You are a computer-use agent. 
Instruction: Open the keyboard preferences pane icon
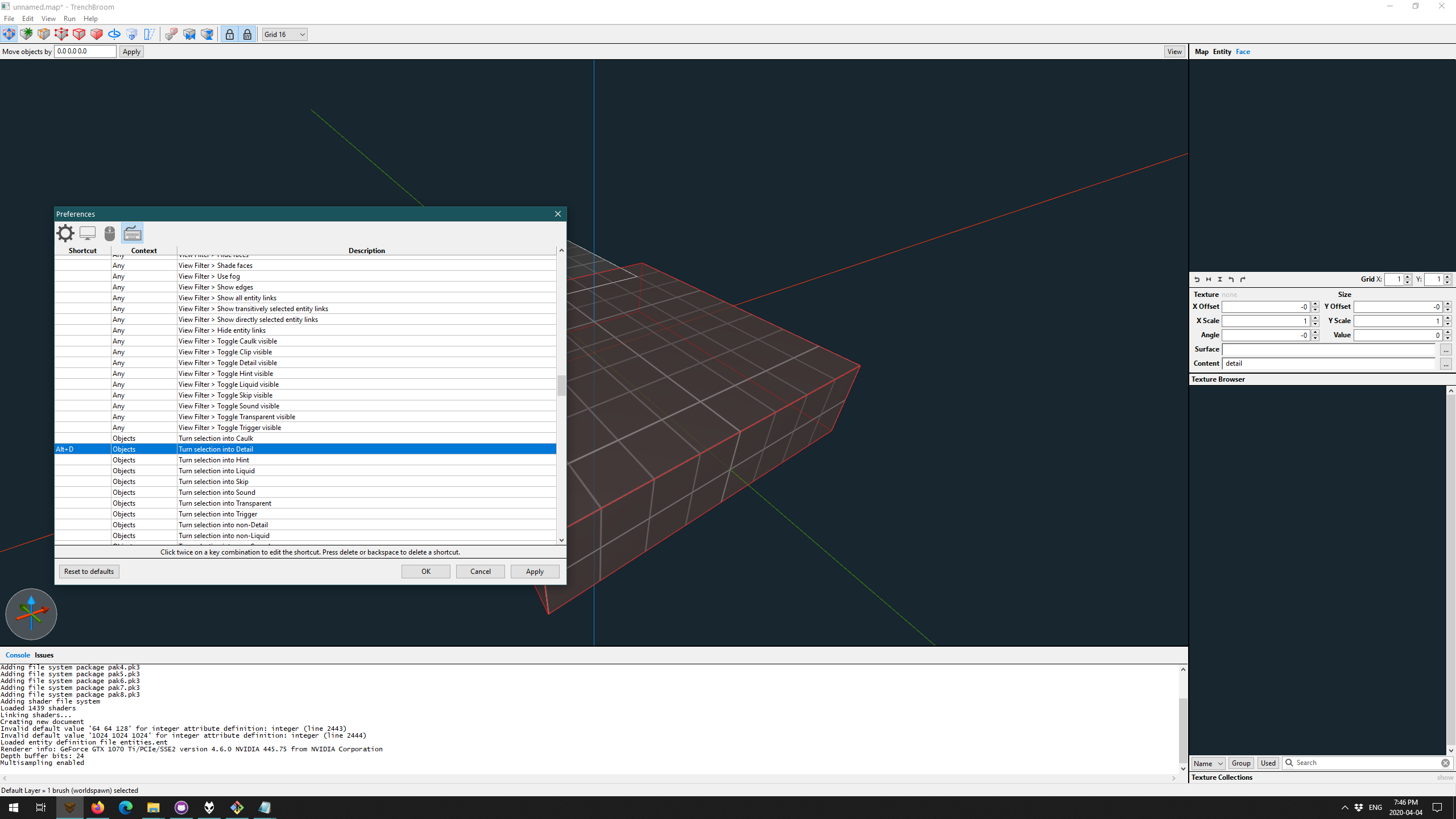(132, 233)
